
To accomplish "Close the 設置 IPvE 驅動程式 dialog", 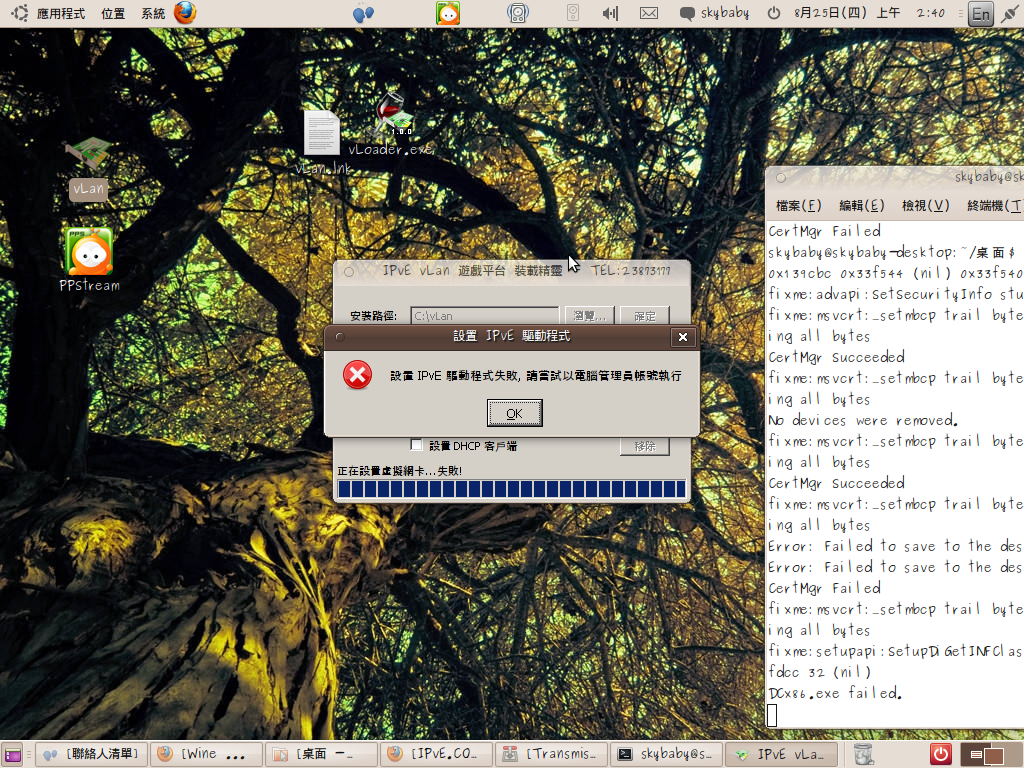I will 683,337.
